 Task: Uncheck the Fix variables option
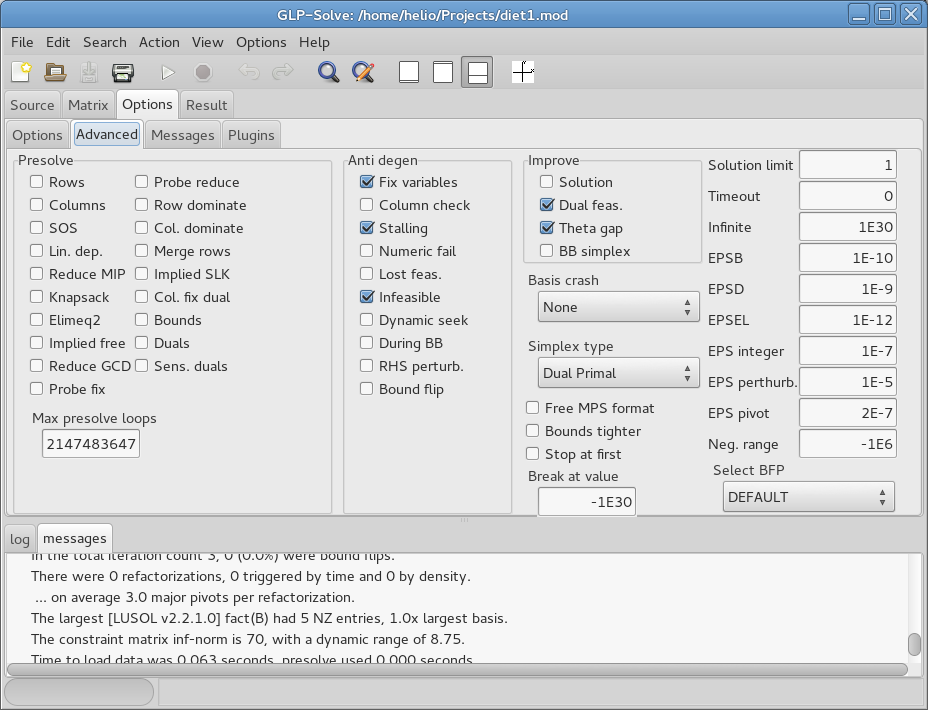tap(367, 182)
